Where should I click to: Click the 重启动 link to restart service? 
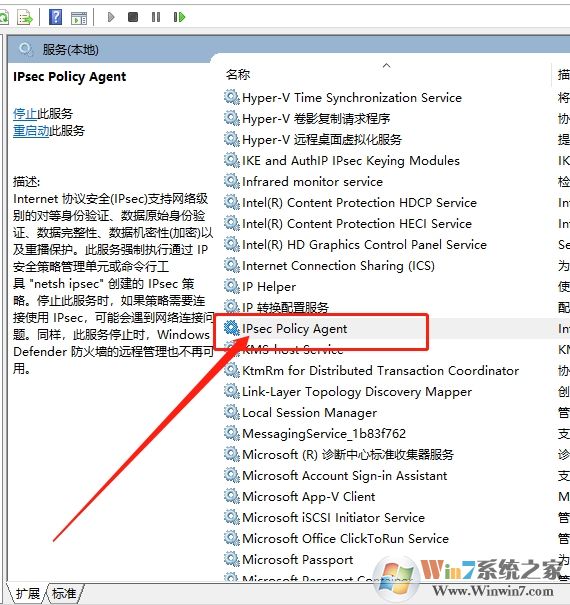31,130
